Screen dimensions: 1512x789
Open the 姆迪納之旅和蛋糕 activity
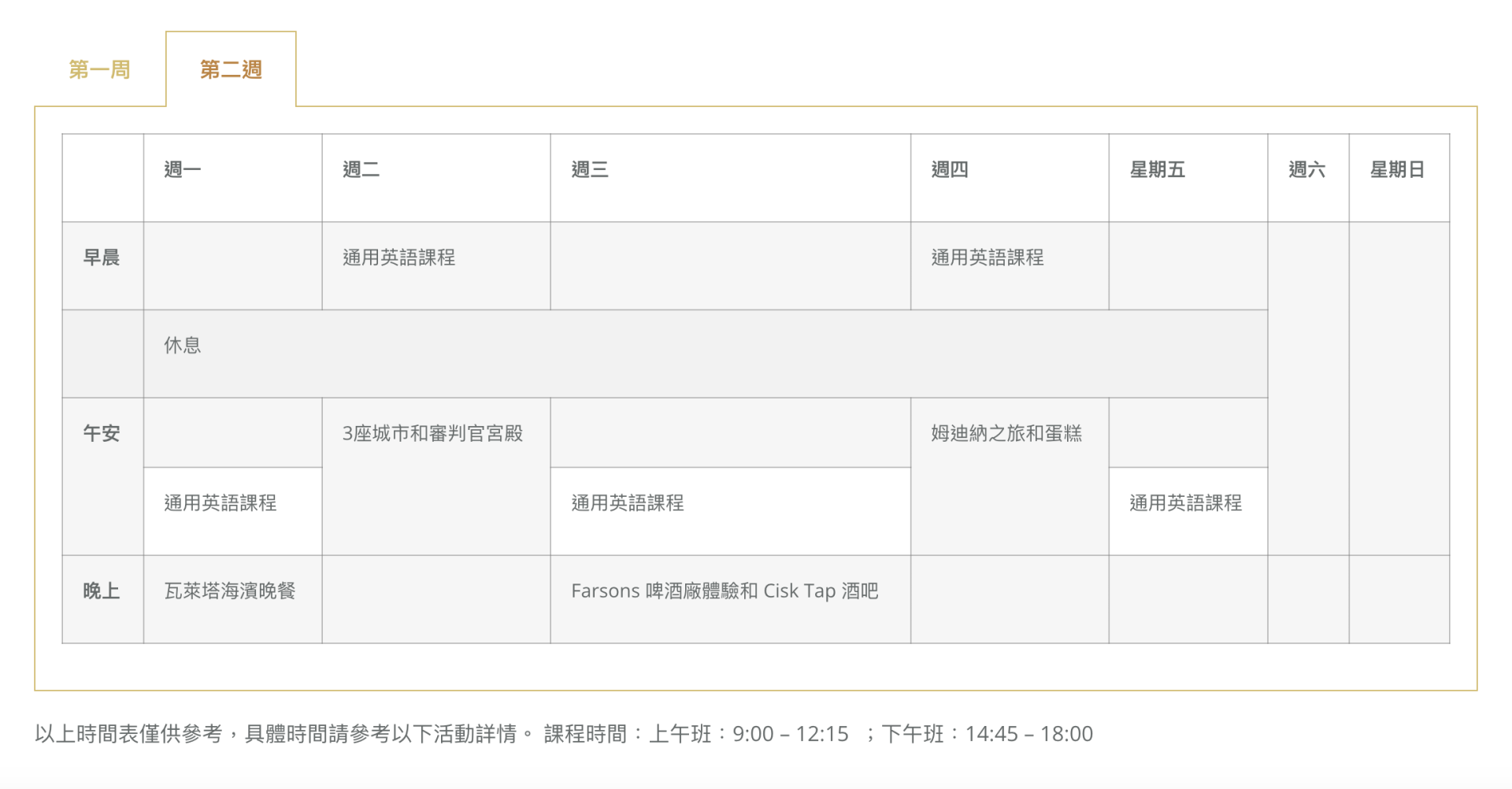click(1006, 433)
